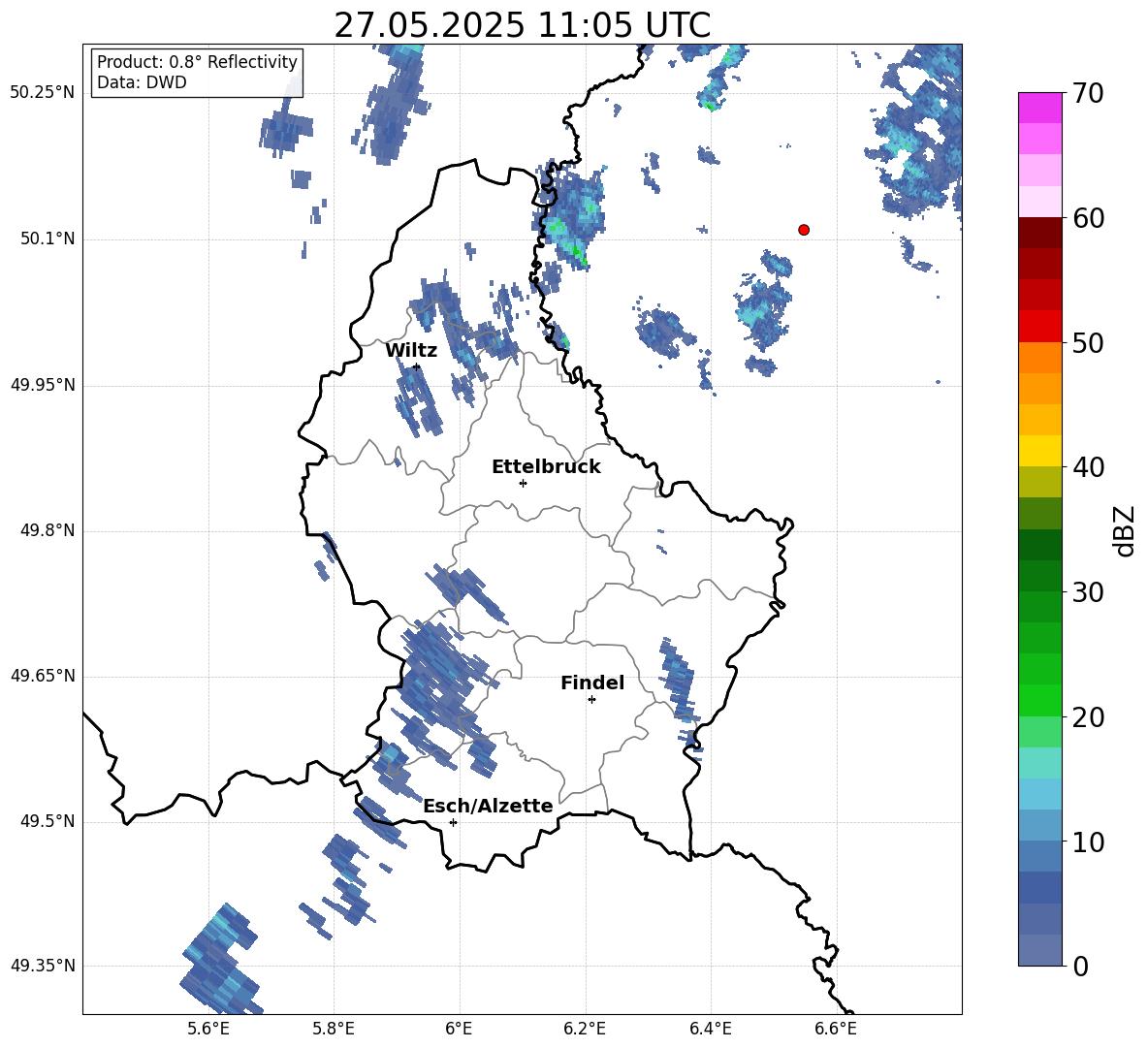
Task: Click the "Product: 0.8° Reflectivity" legend text
Action: pos(197,61)
